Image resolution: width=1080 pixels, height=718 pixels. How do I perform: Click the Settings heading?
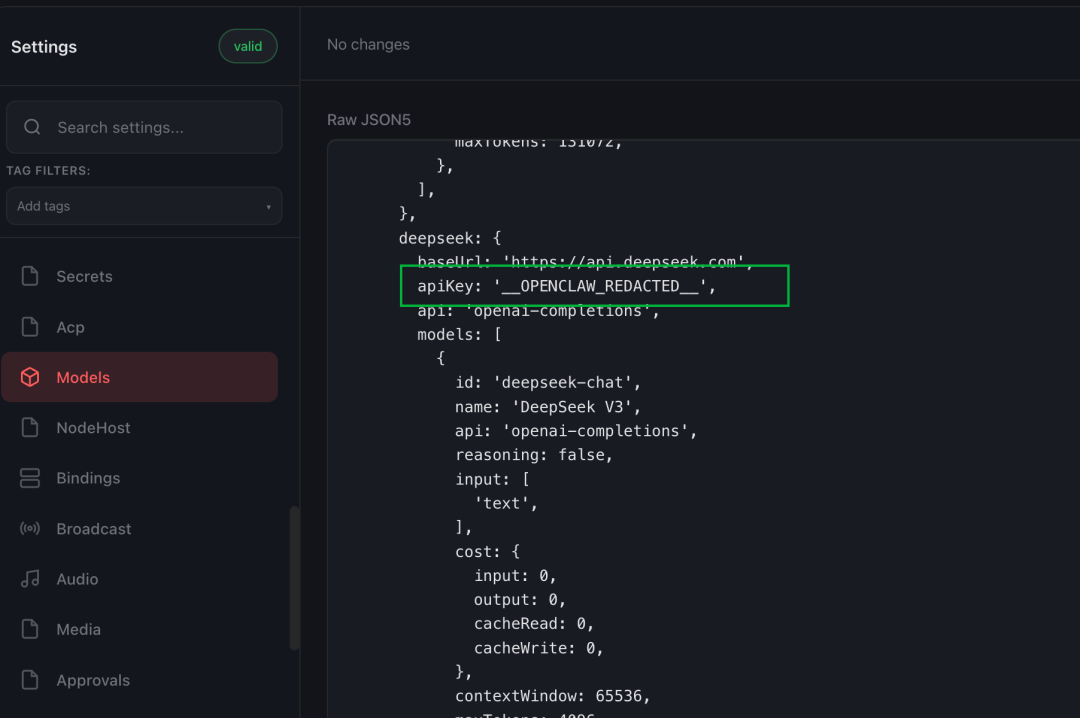pyautogui.click(x=44, y=47)
